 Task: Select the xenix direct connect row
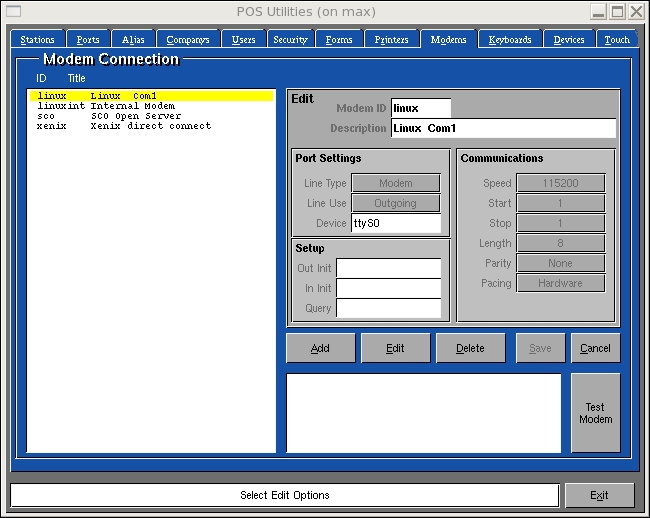(x=151, y=126)
